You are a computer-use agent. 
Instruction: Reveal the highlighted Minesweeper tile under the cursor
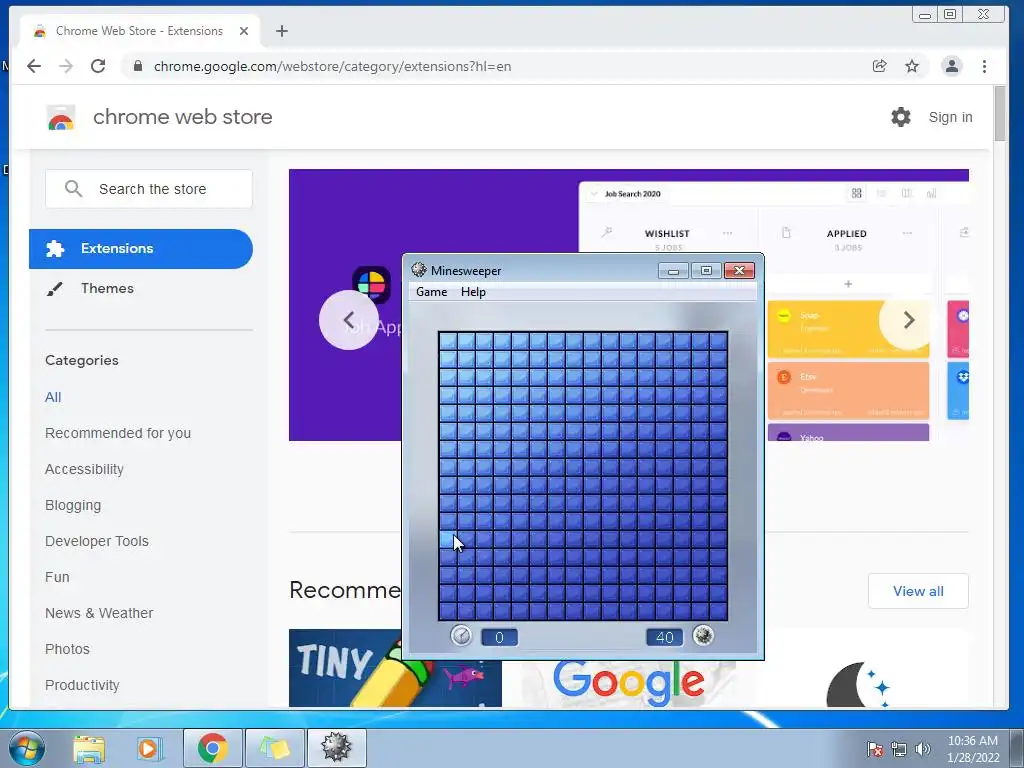[447, 539]
